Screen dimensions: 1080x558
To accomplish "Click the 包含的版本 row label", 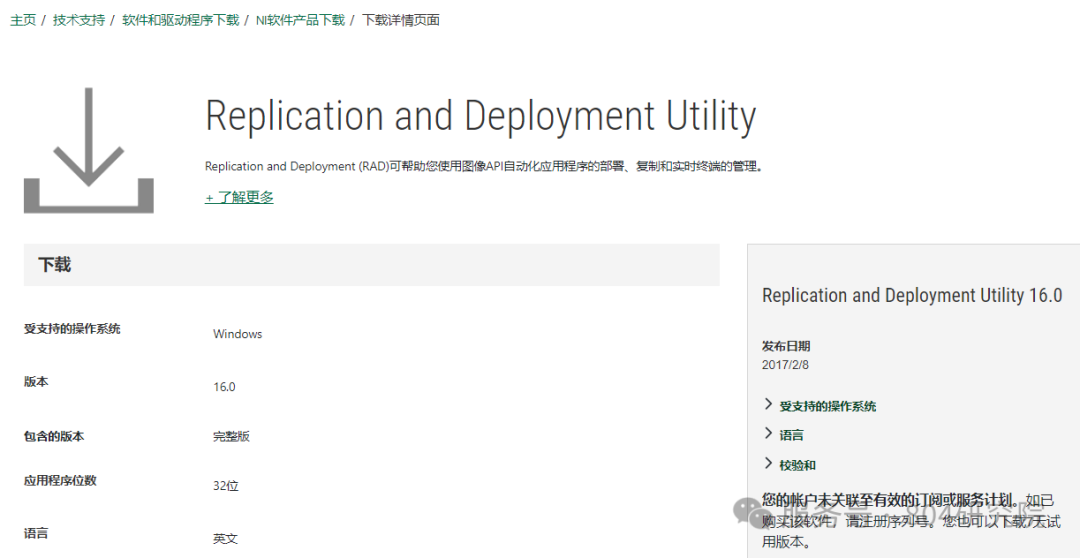I will coord(54,436).
